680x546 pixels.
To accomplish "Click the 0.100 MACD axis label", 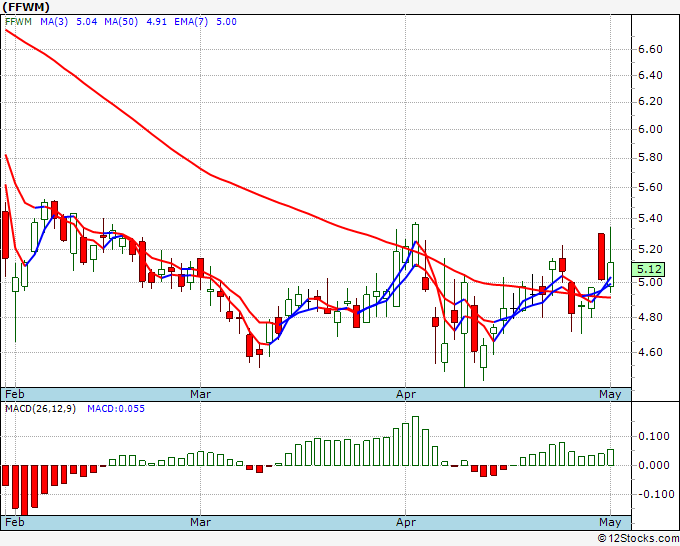I will tap(654, 436).
